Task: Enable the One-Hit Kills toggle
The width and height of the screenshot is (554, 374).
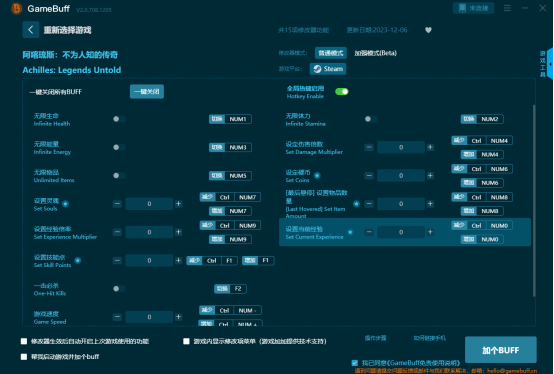Action: 119,289
